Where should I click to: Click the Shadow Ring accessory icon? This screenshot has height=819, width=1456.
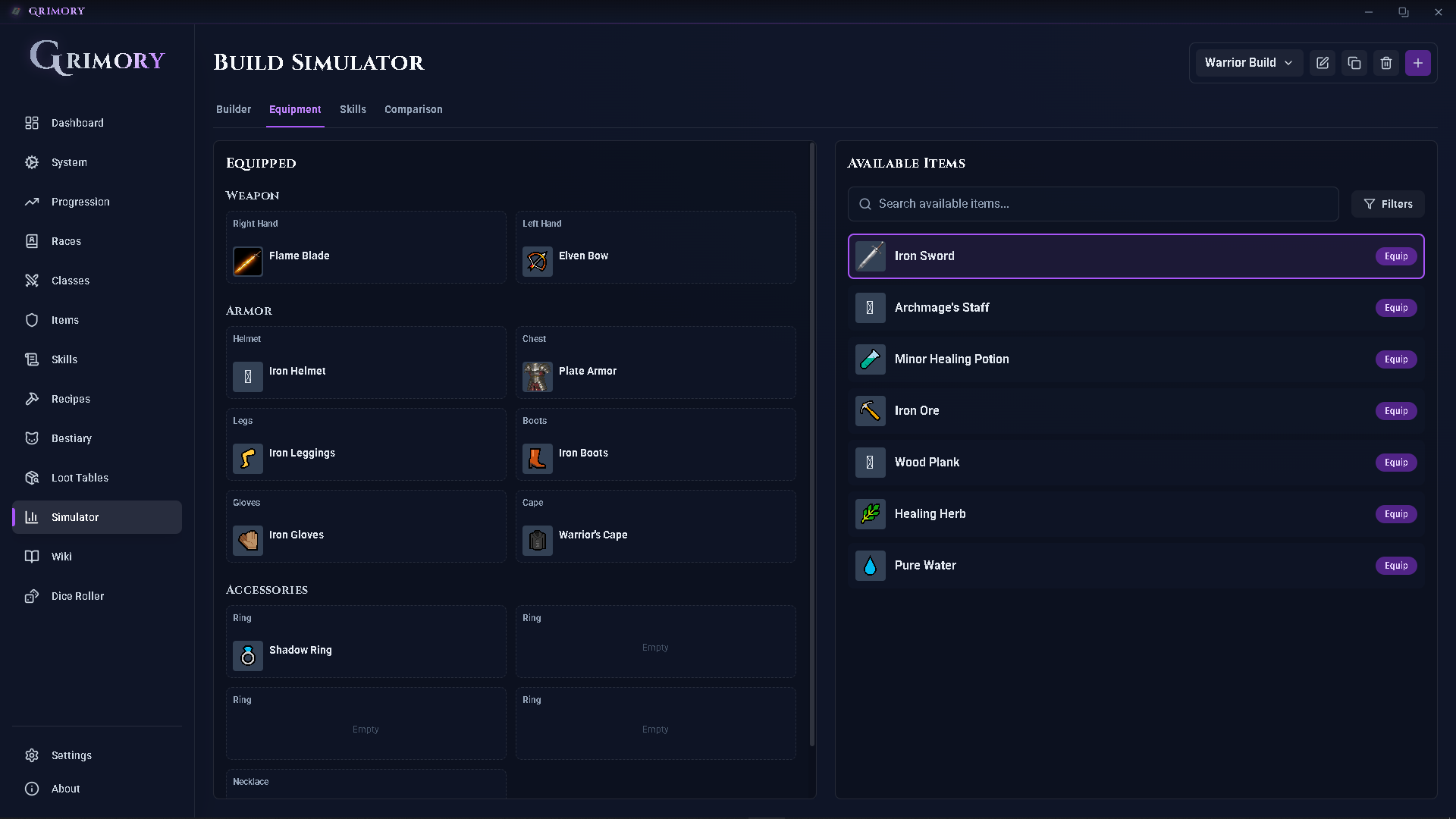[x=248, y=656]
